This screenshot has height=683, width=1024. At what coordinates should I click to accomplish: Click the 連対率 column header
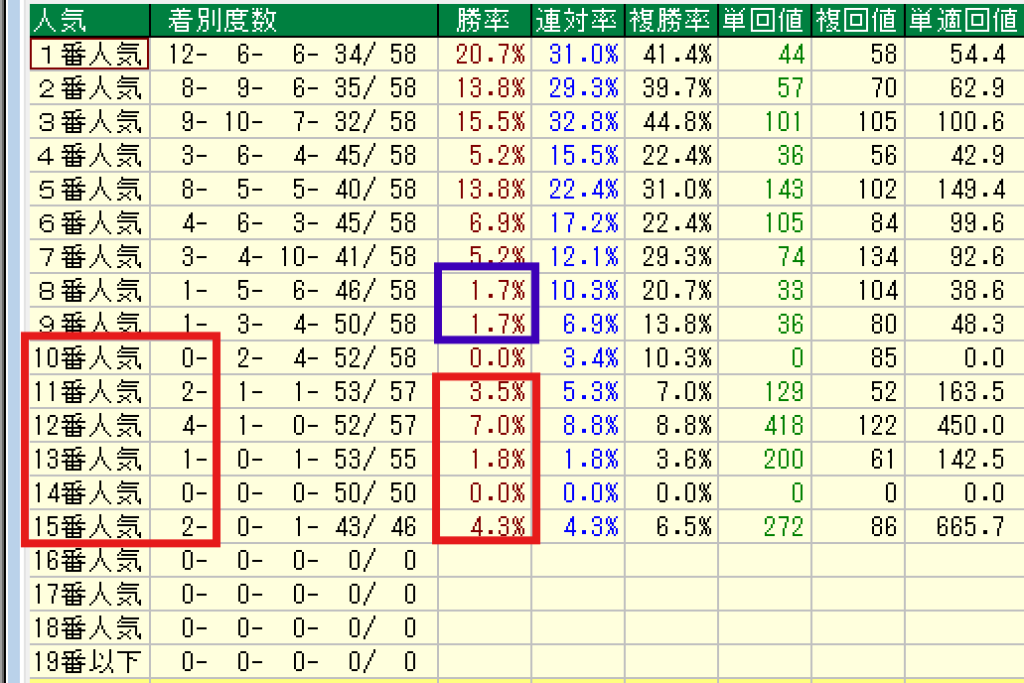pyautogui.click(x=577, y=19)
